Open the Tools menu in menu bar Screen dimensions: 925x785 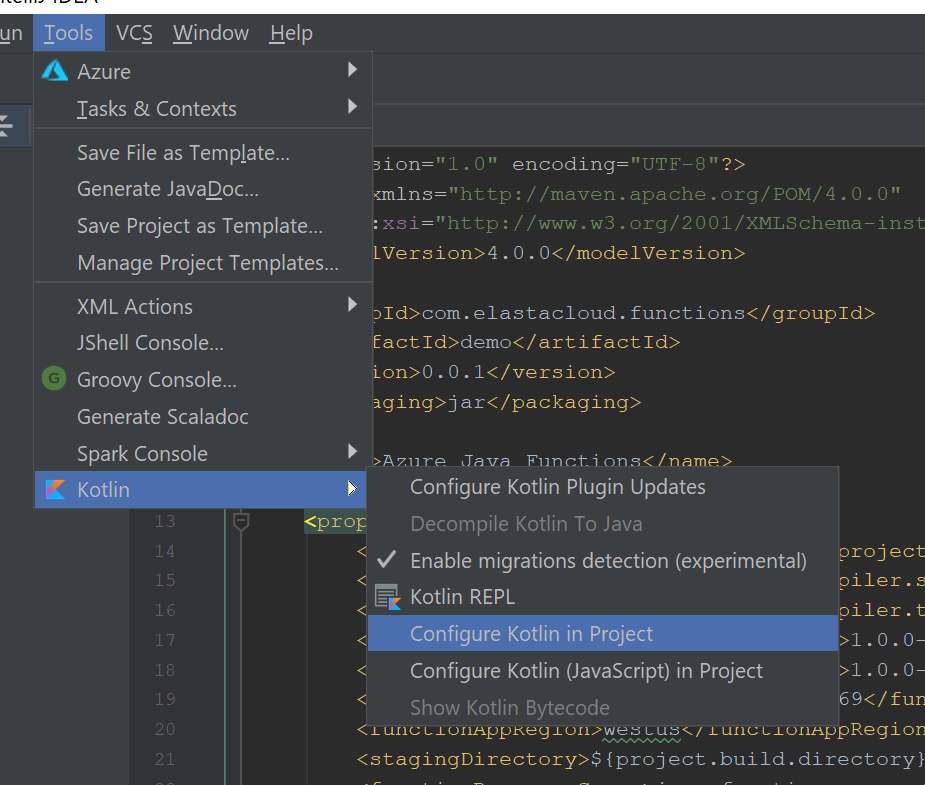[x=68, y=33]
